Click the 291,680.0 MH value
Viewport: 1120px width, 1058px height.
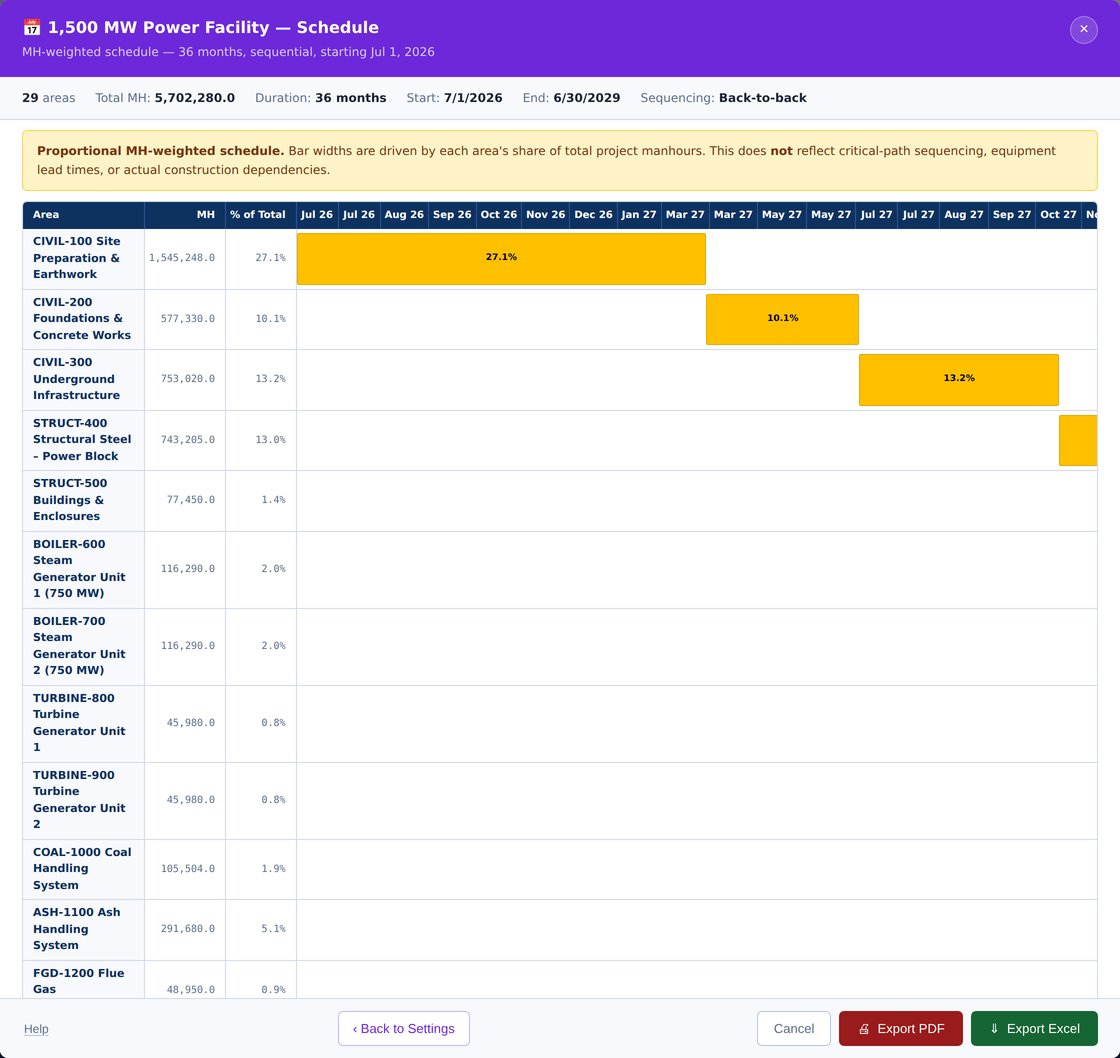pyautogui.click(x=187, y=929)
